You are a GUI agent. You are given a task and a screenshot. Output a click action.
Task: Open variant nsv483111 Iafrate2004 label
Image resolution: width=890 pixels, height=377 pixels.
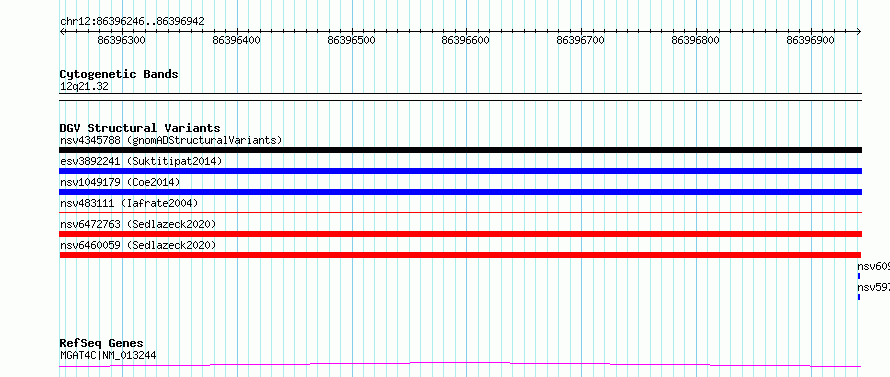pyautogui.click(x=129, y=203)
